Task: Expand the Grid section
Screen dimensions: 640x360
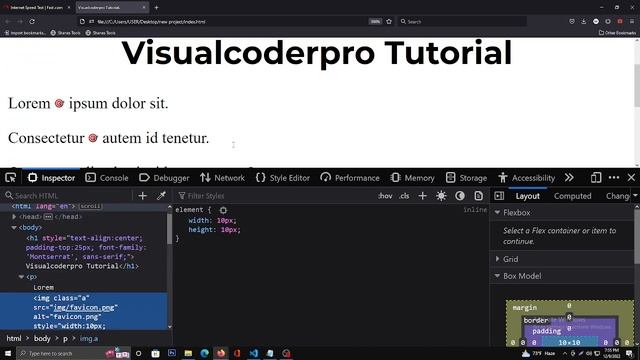Action: tap(497, 259)
